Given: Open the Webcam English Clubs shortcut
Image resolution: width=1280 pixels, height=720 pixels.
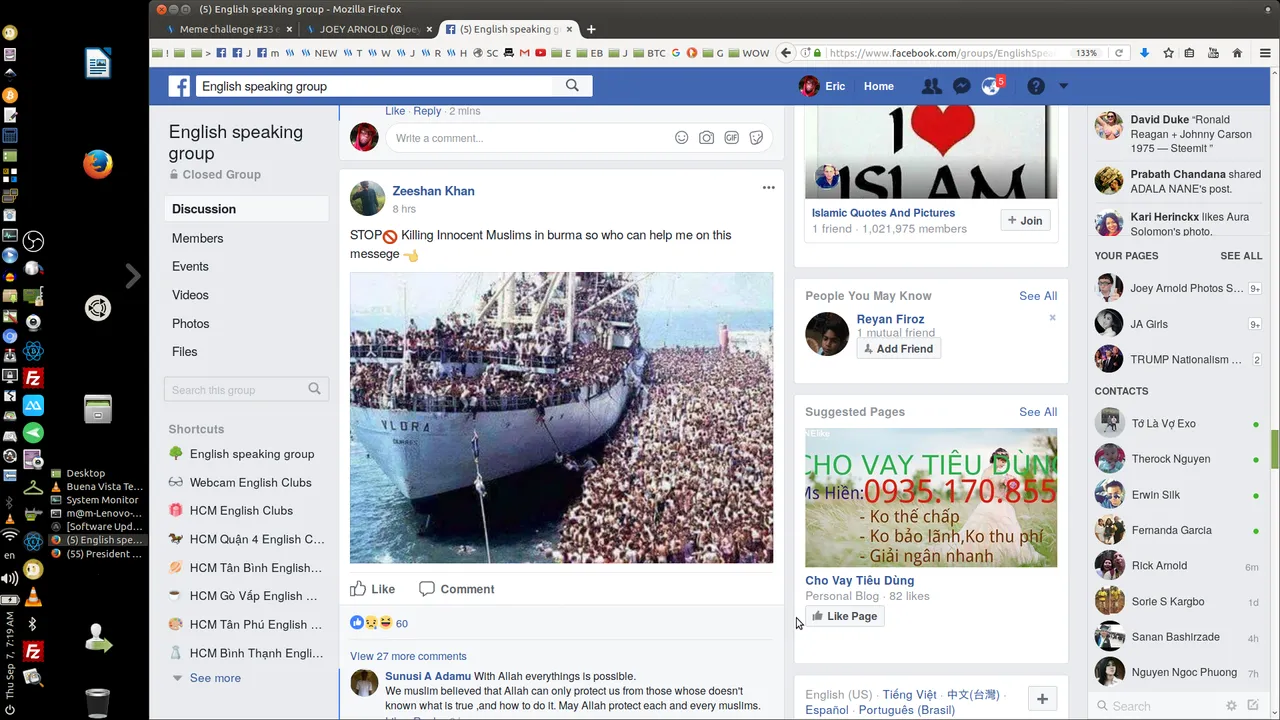Looking at the screenshot, I should tap(250, 482).
